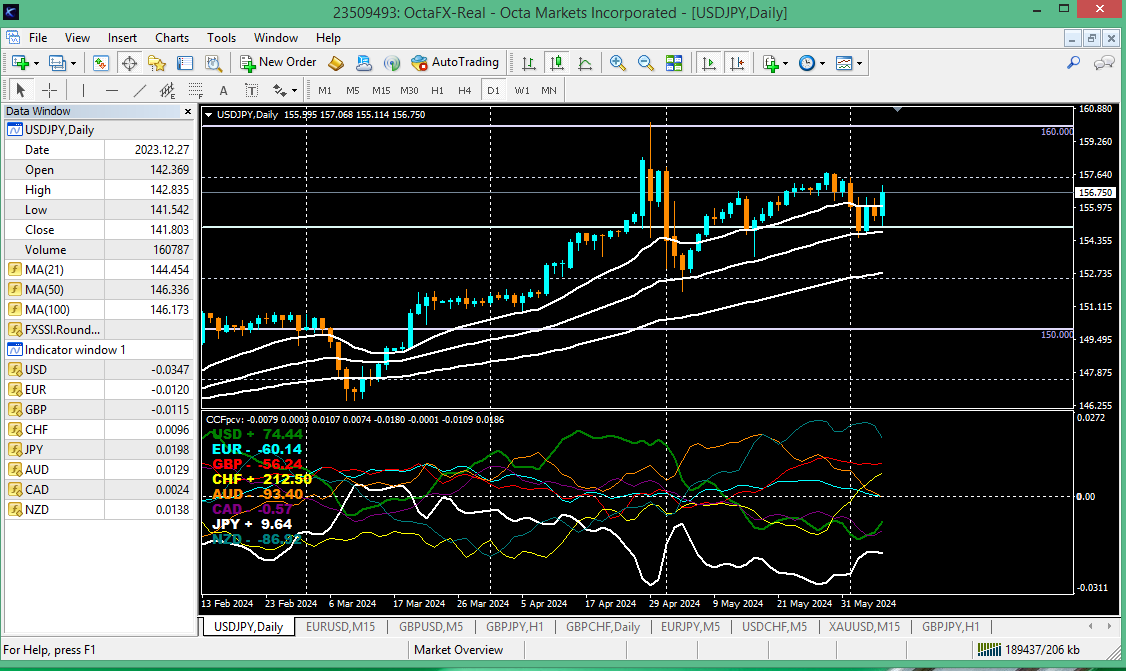Open the templates dropdown arrow

point(859,63)
